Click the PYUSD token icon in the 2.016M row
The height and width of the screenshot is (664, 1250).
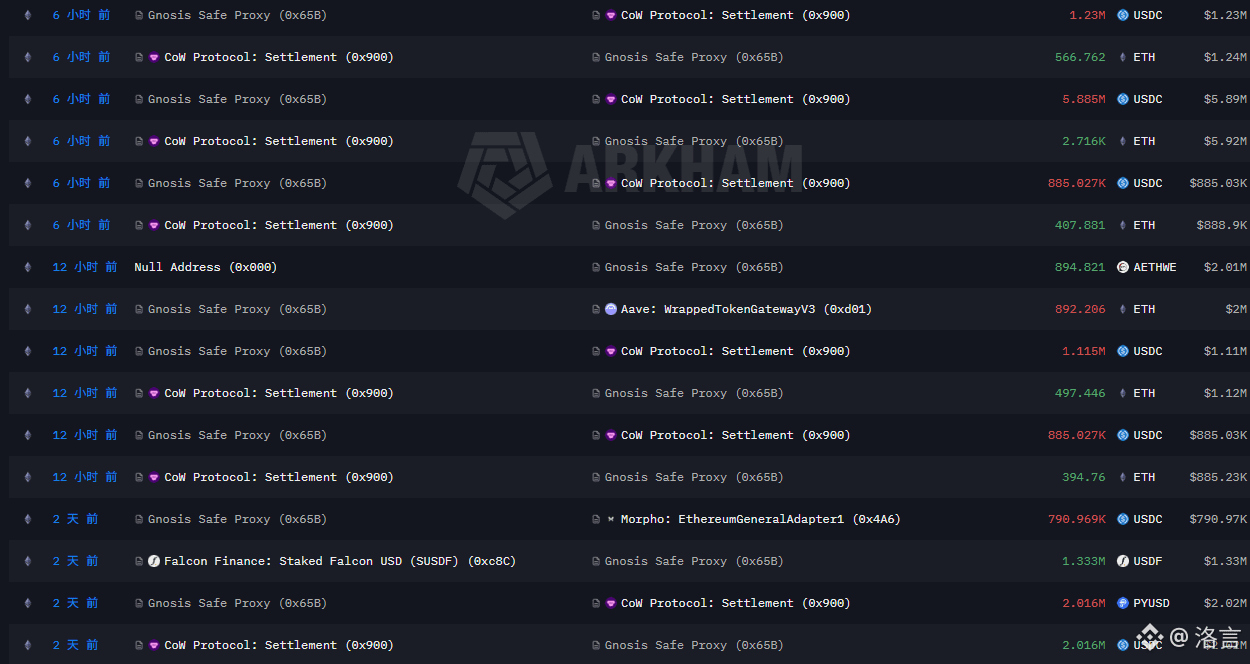(1122, 603)
